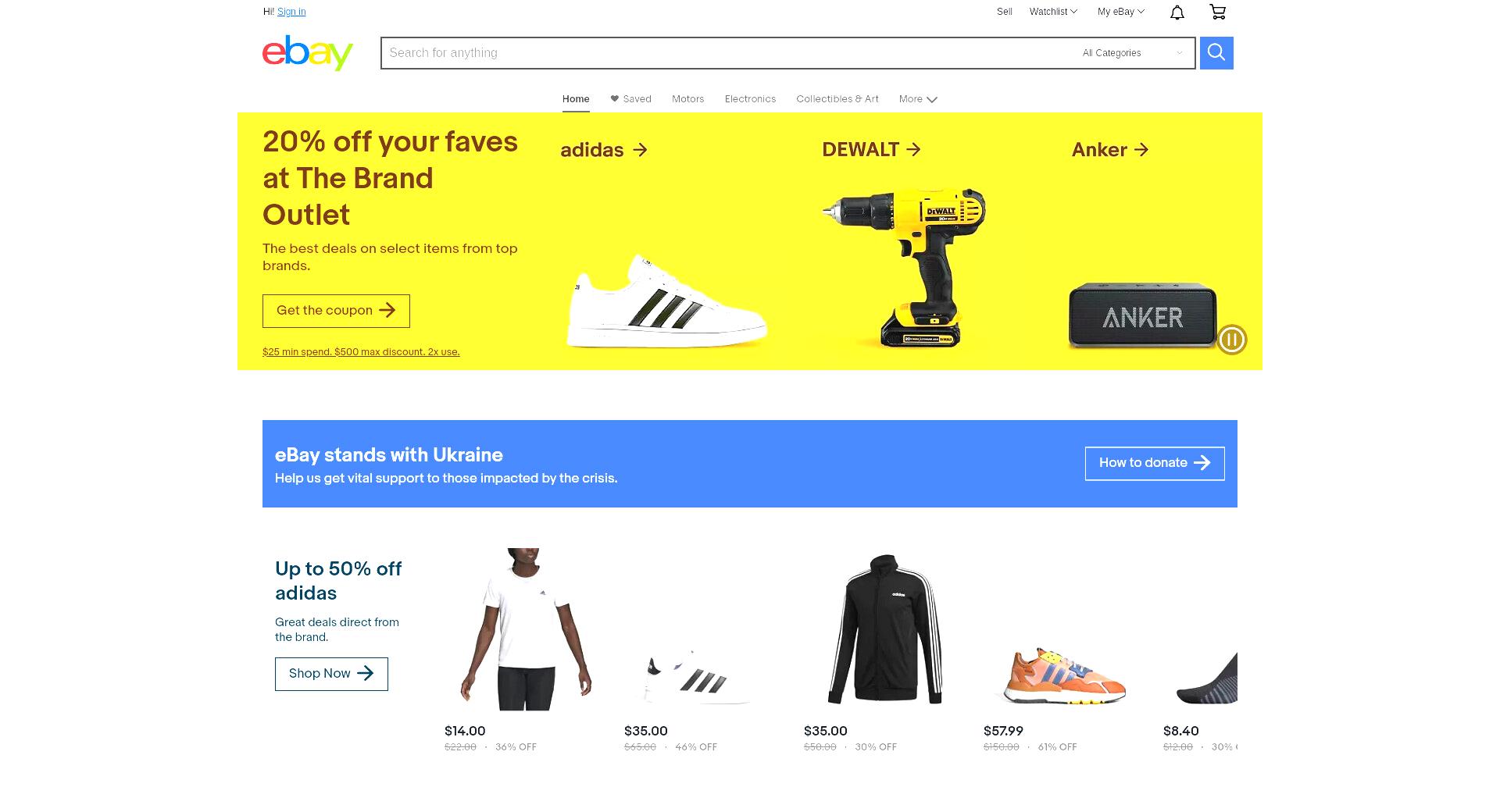Pause the banner carousel

click(x=1232, y=340)
